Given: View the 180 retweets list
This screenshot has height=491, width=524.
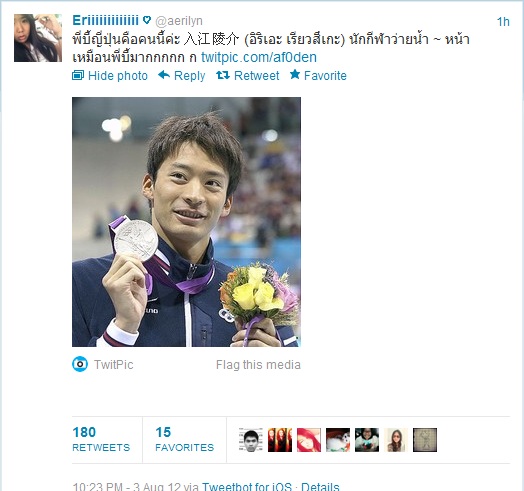Looking at the screenshot, I should (x=101, y=440).
